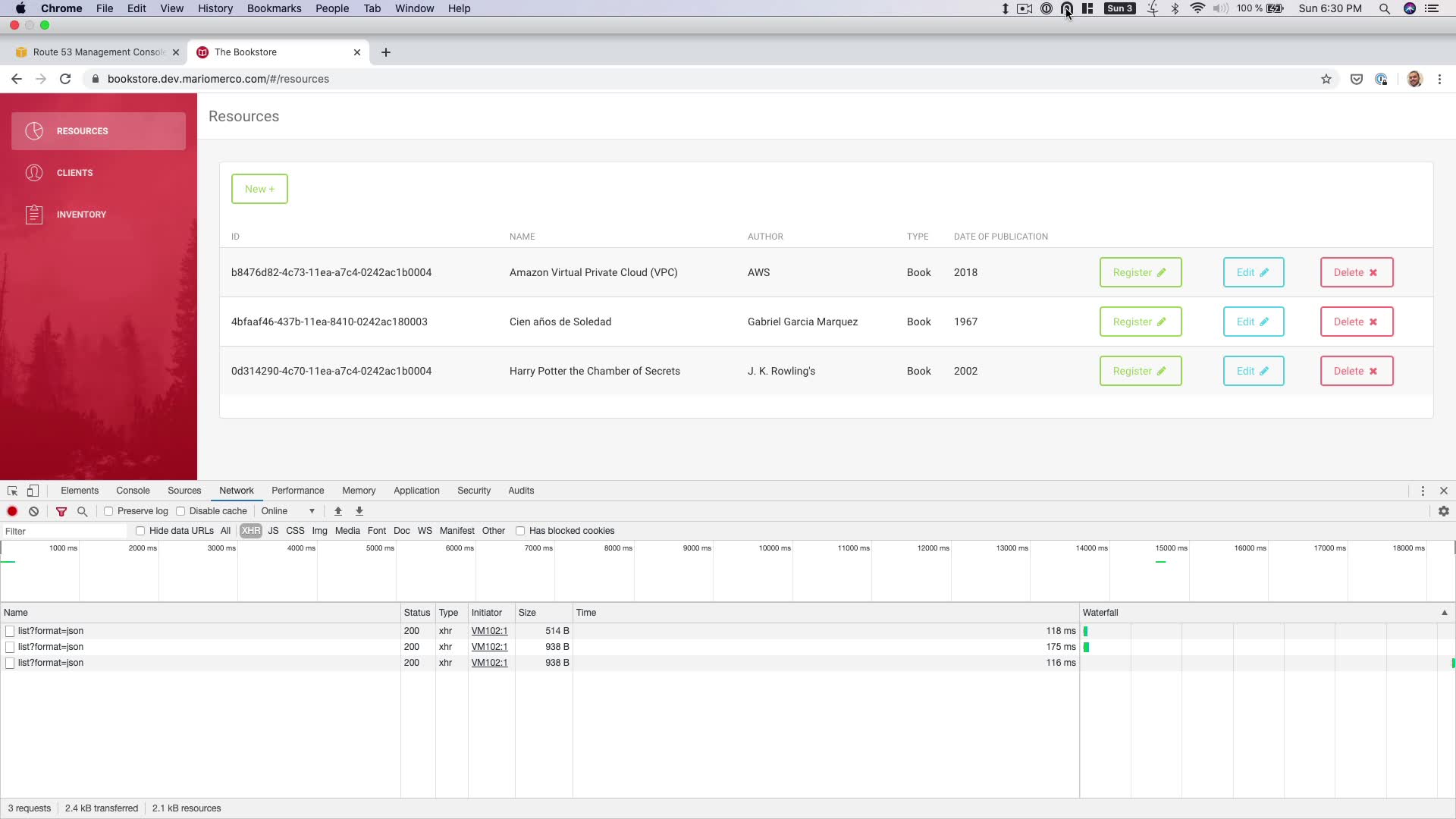The height and width of the screenshot is (819, 1456).
Task: Click Waterfall column sort arrow
Action: point(1444,613)
